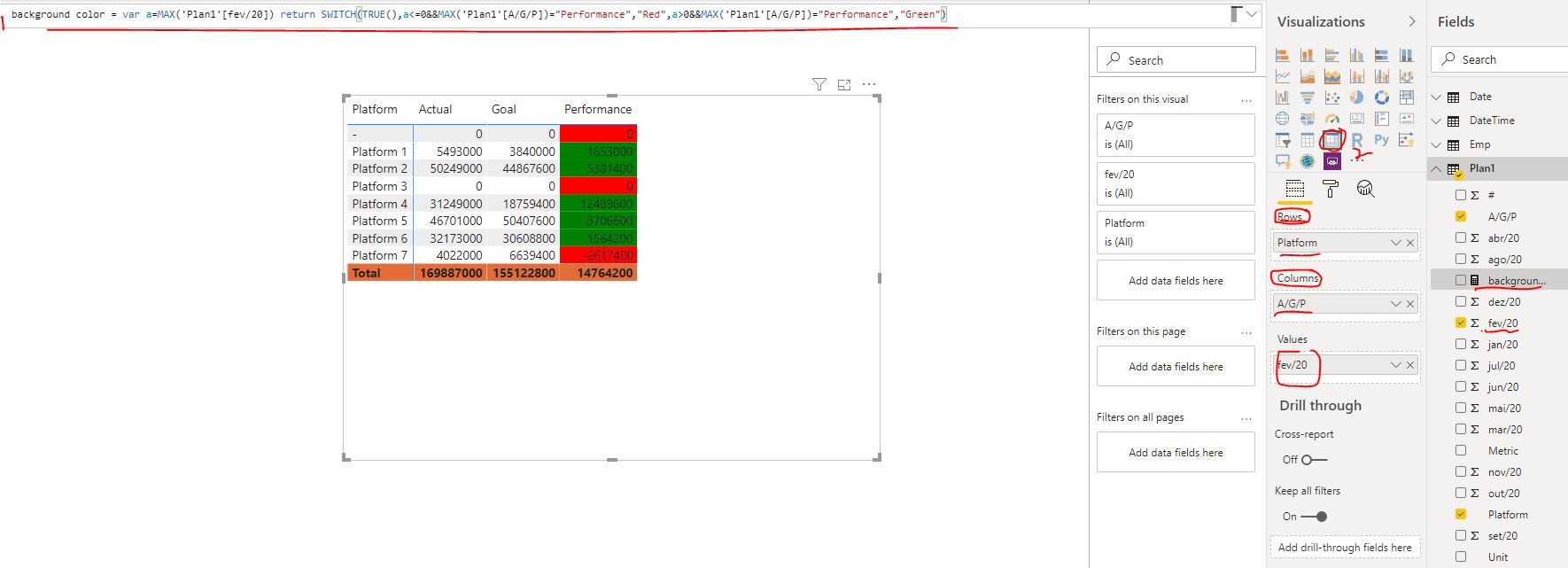The height and width of the screenshot is (568, 1568).
Task: Add an R script visual
Action: (x=1357, y=140)
